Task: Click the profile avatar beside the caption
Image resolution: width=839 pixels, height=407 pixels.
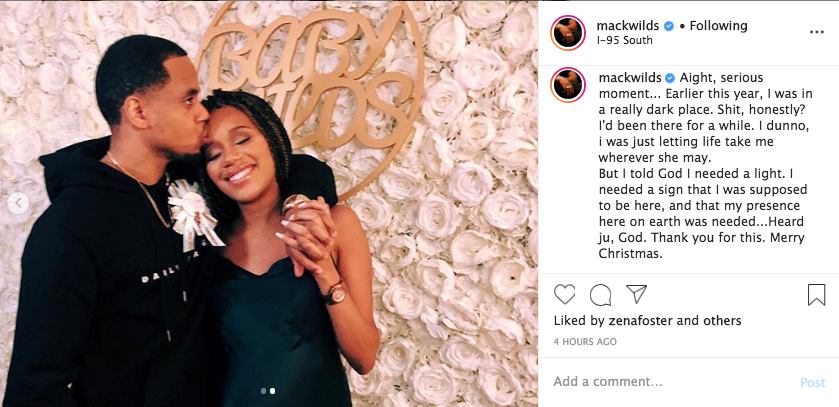Action: tap(568, 85)
